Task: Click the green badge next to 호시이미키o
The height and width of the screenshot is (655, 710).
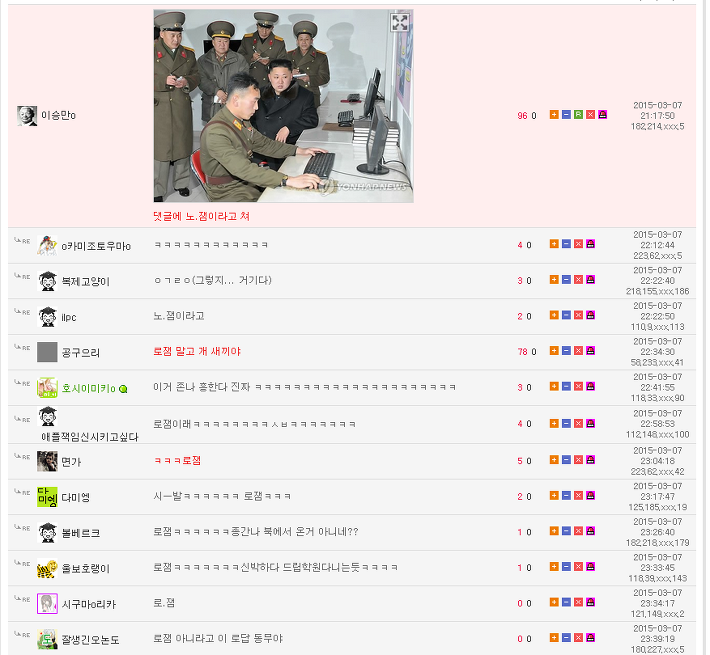Action: (123, 389)
